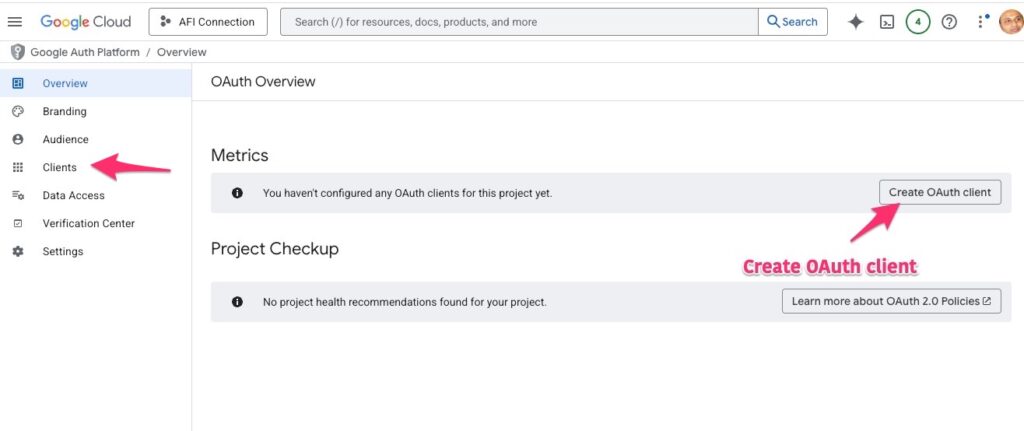This screenshot has height=431, width=1024.
Task: Open Verification Center in sidebar
Action: [88, 224]
